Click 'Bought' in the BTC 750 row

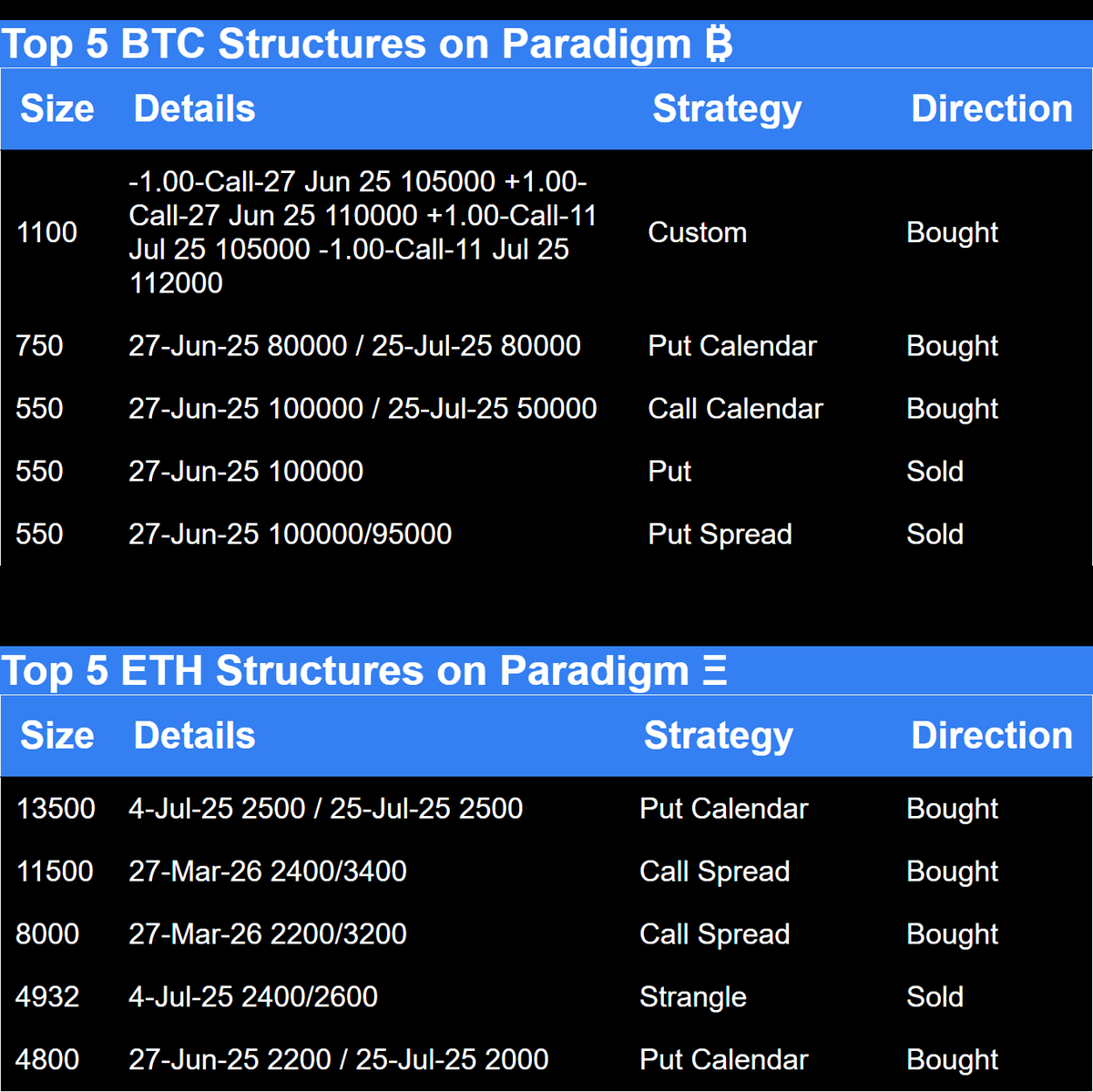[952, 347]
